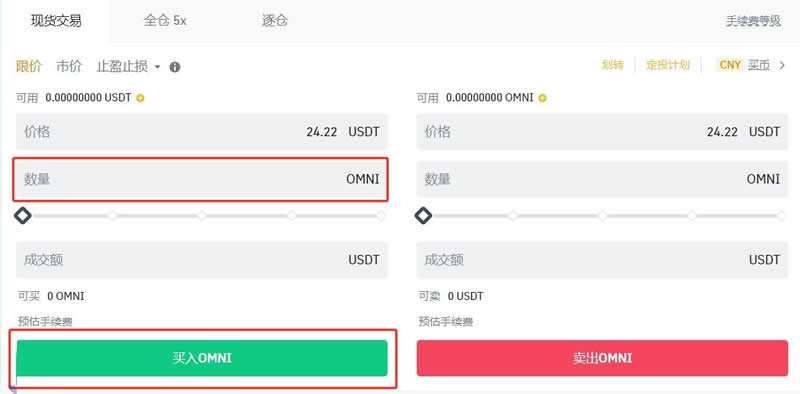Switch to the 逐仓 tab
The width and height of the screenshot is (800, 394).
click(x=274, y=21)
